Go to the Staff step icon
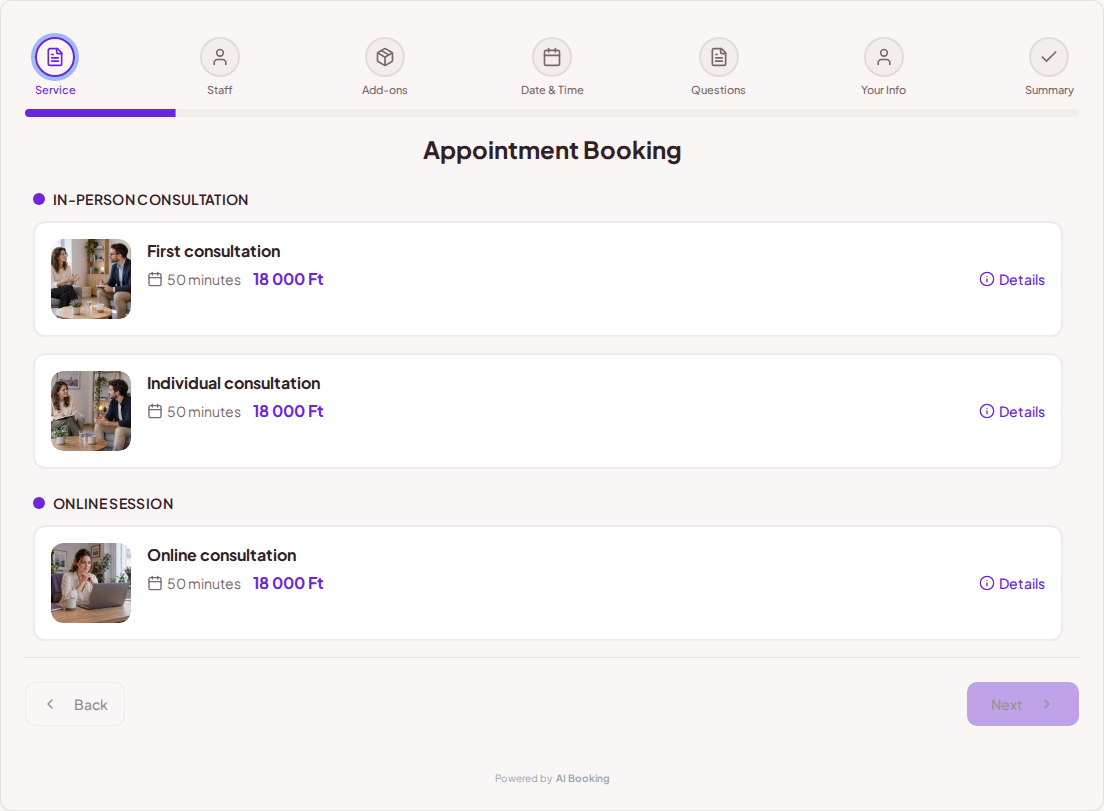 pos(220,57)
